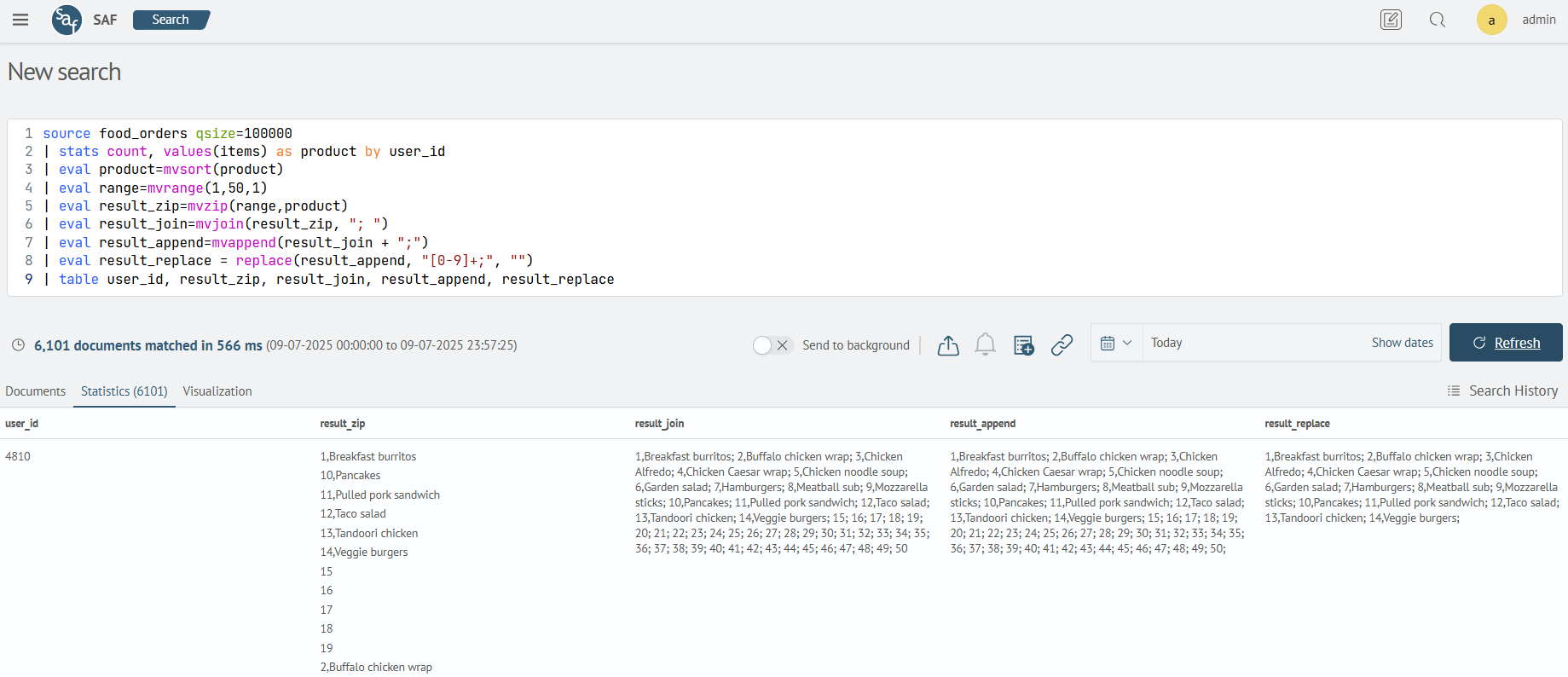
Task: Click the save search table-plus icon
Action: pyautogui.click(x=1023, y=344)
